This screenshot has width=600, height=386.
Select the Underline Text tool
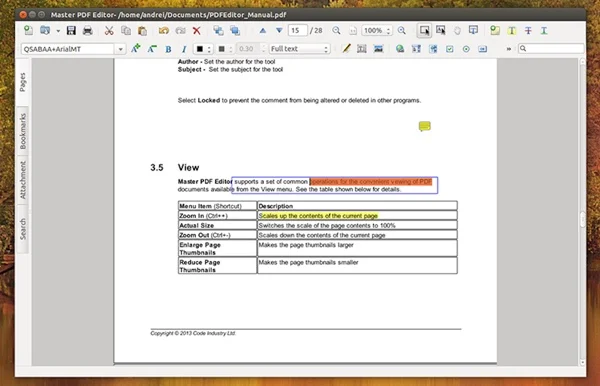coord(544,30)
